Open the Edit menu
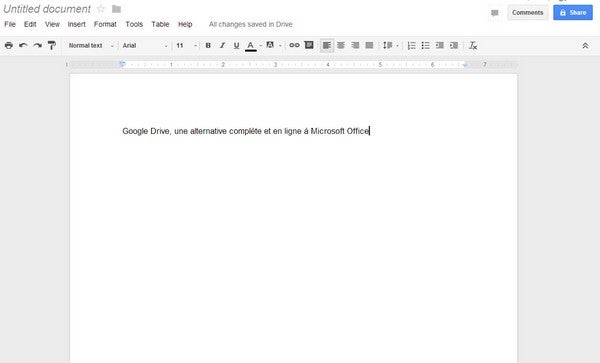 click(30, 24)
